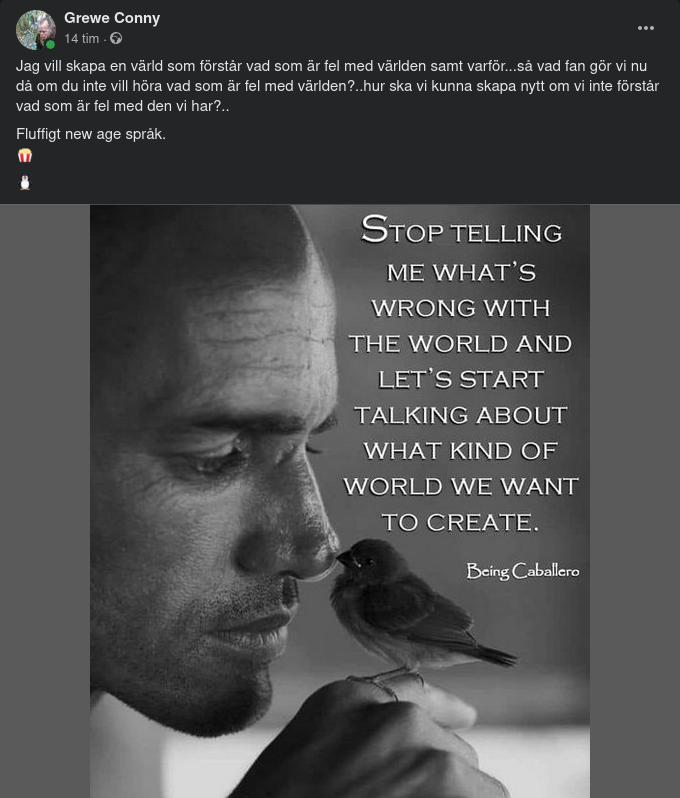Click the public globe privacy icon
The width and height of the screenshot is (680, 798).
coord(116,39)
